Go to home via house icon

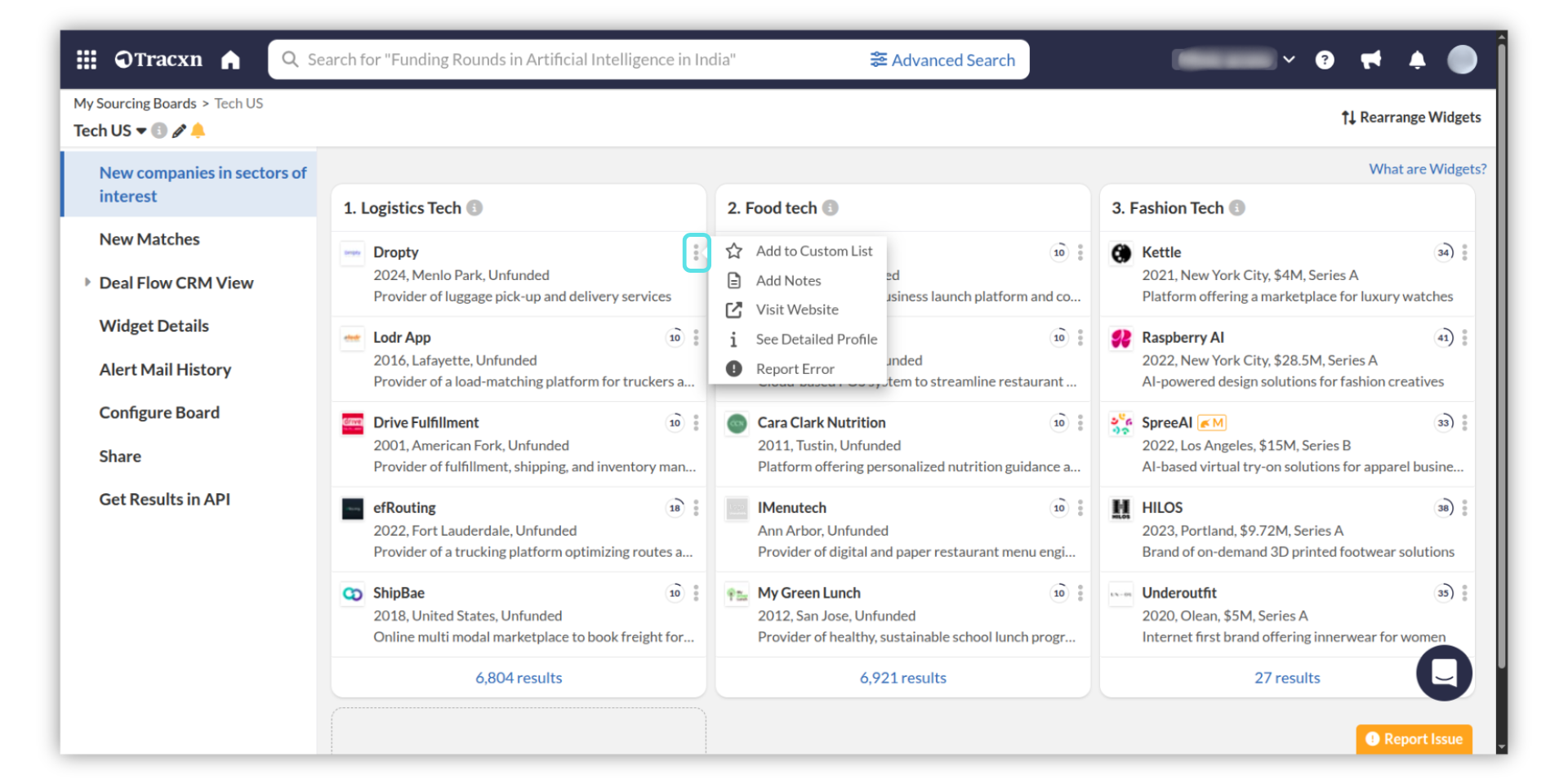click(230, 60)
